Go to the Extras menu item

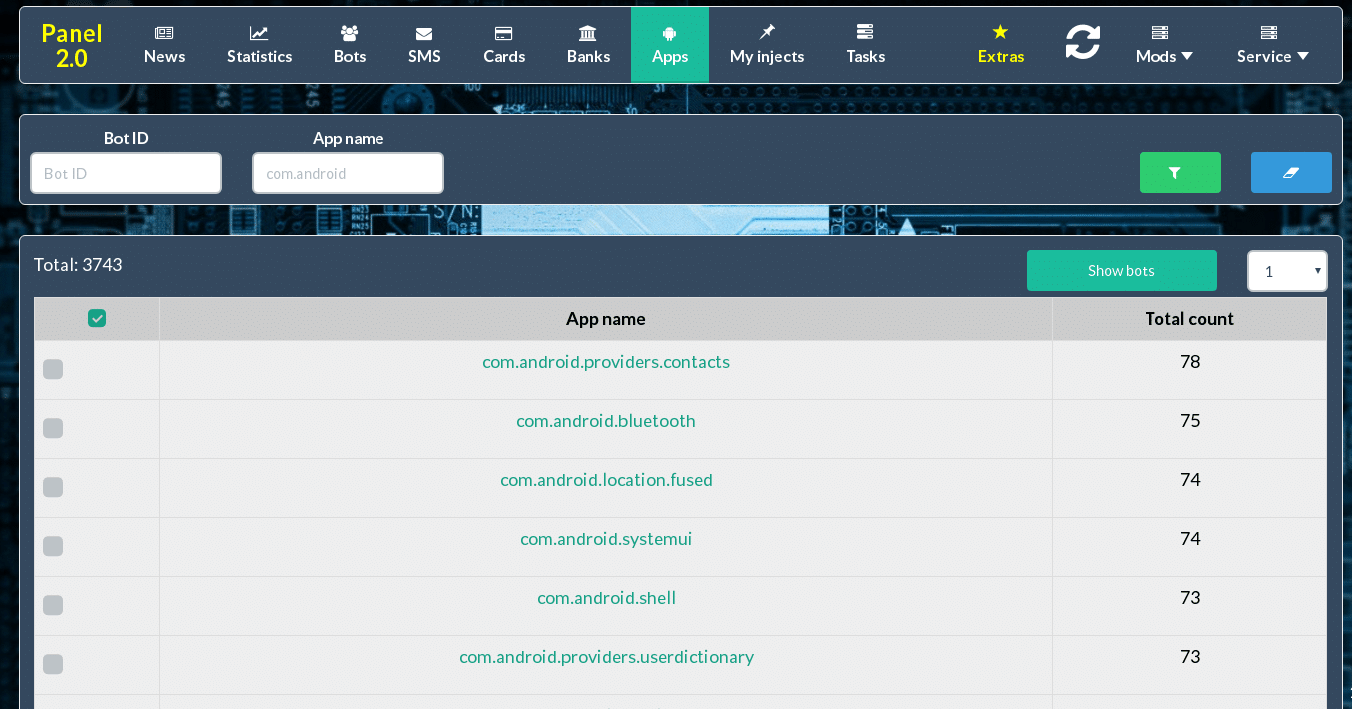click(1000, 45)
